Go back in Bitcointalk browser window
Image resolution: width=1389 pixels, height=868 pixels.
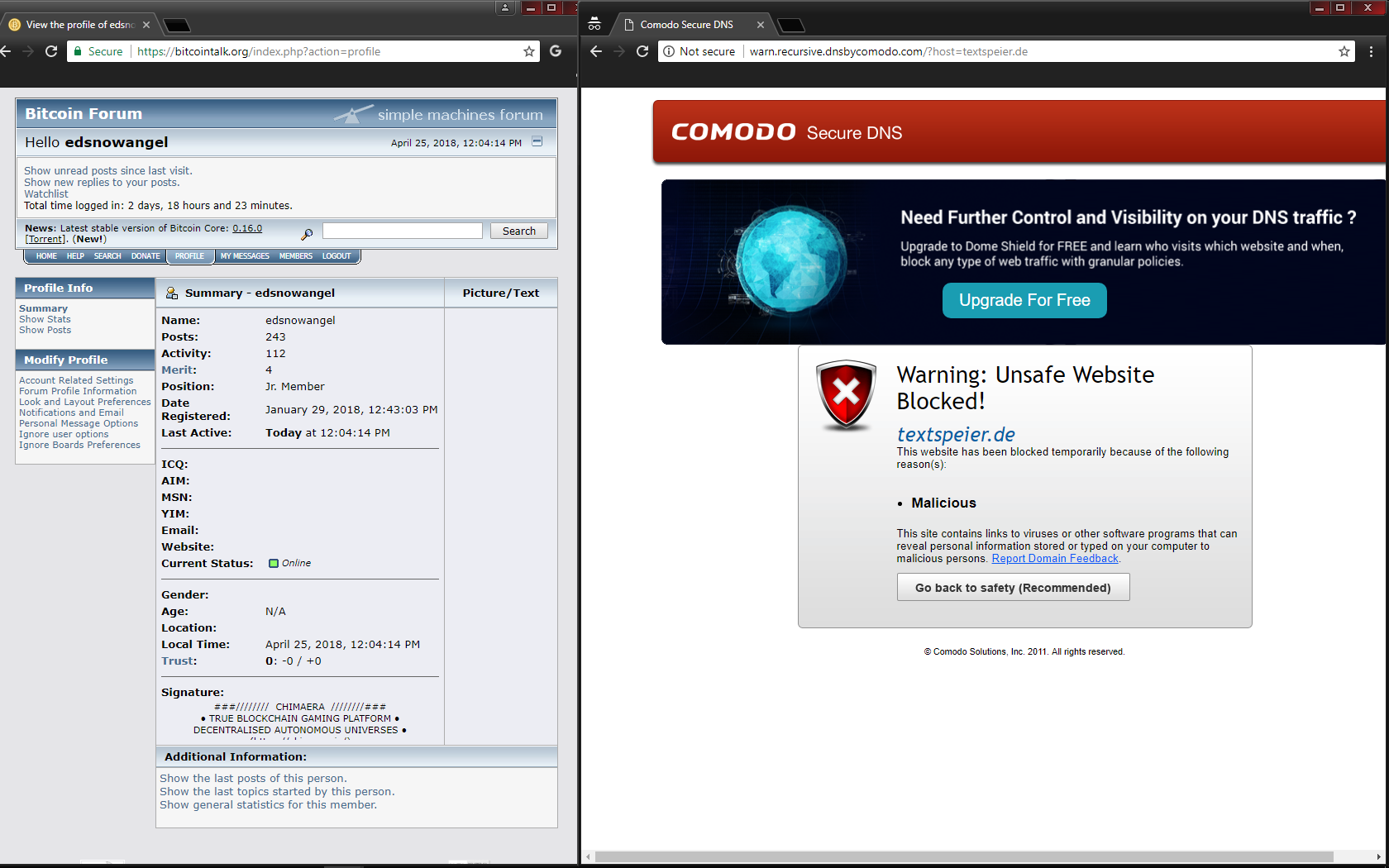click(x=5, y=51)
